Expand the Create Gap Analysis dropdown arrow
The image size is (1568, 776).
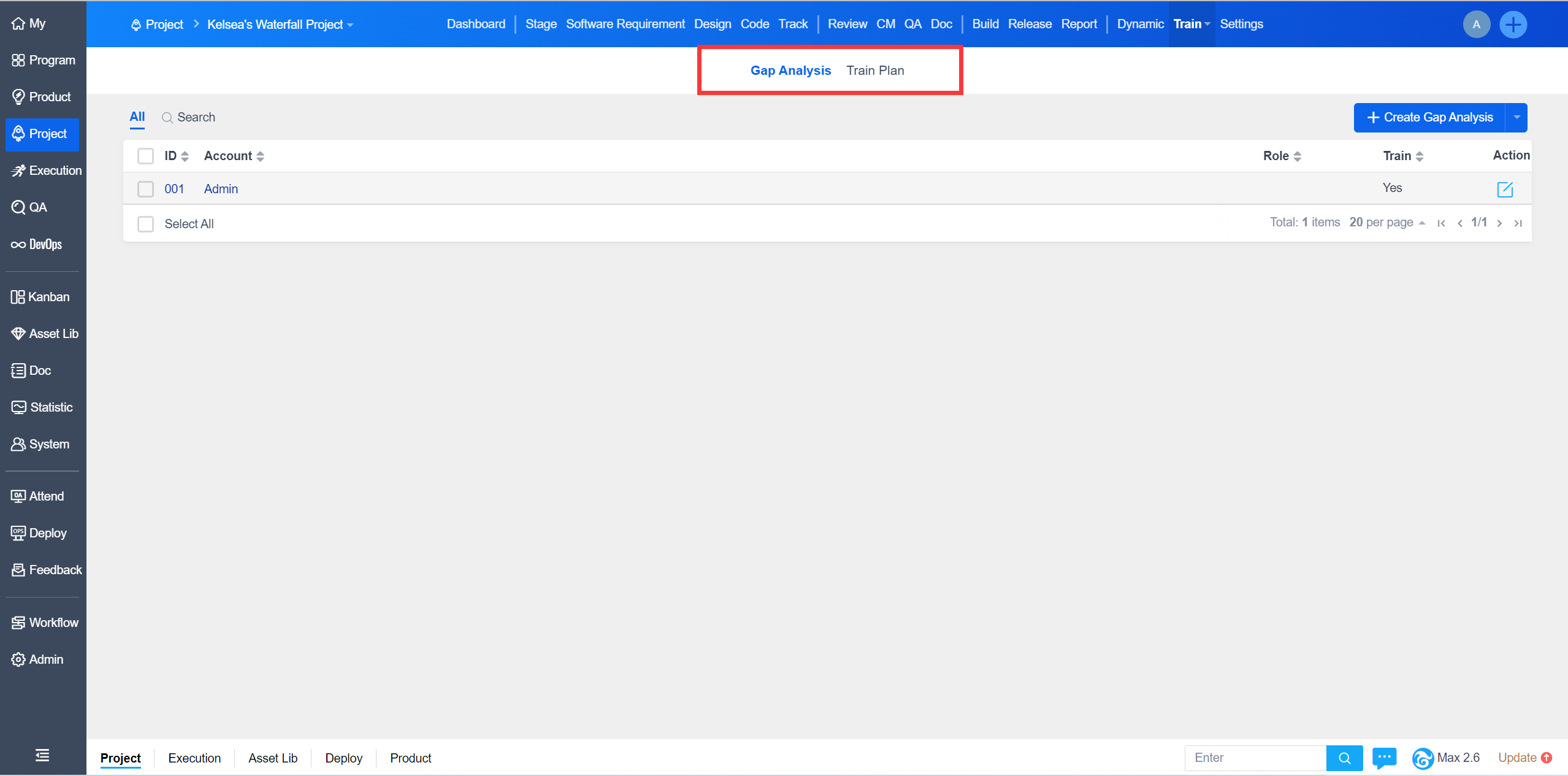click(x=1516, y=117)
